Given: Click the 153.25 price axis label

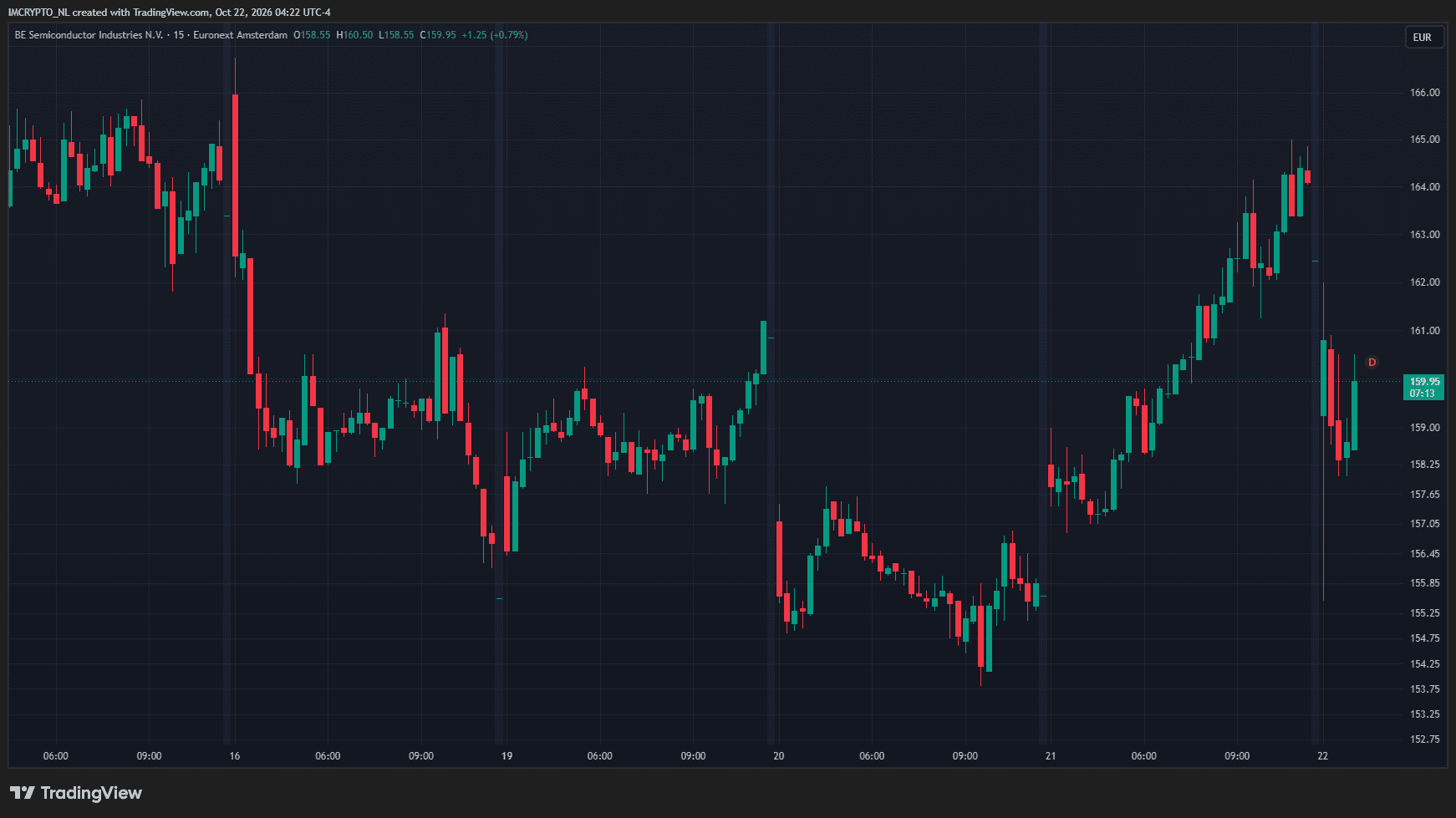Looking at the screenshot, I should point(1425,714).
